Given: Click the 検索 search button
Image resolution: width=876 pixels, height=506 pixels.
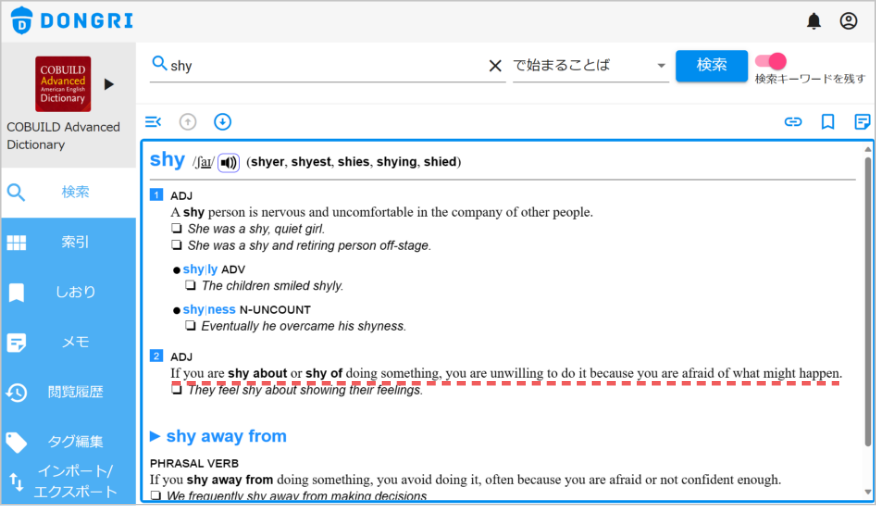Looking at the screenshot, I should click(x=711, y=65).
